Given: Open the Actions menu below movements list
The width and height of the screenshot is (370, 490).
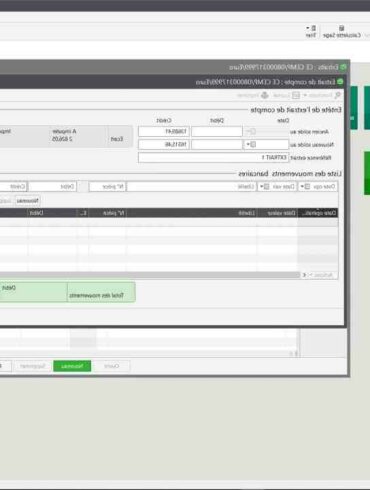Looking at the screenshot, I should point(321,275).
